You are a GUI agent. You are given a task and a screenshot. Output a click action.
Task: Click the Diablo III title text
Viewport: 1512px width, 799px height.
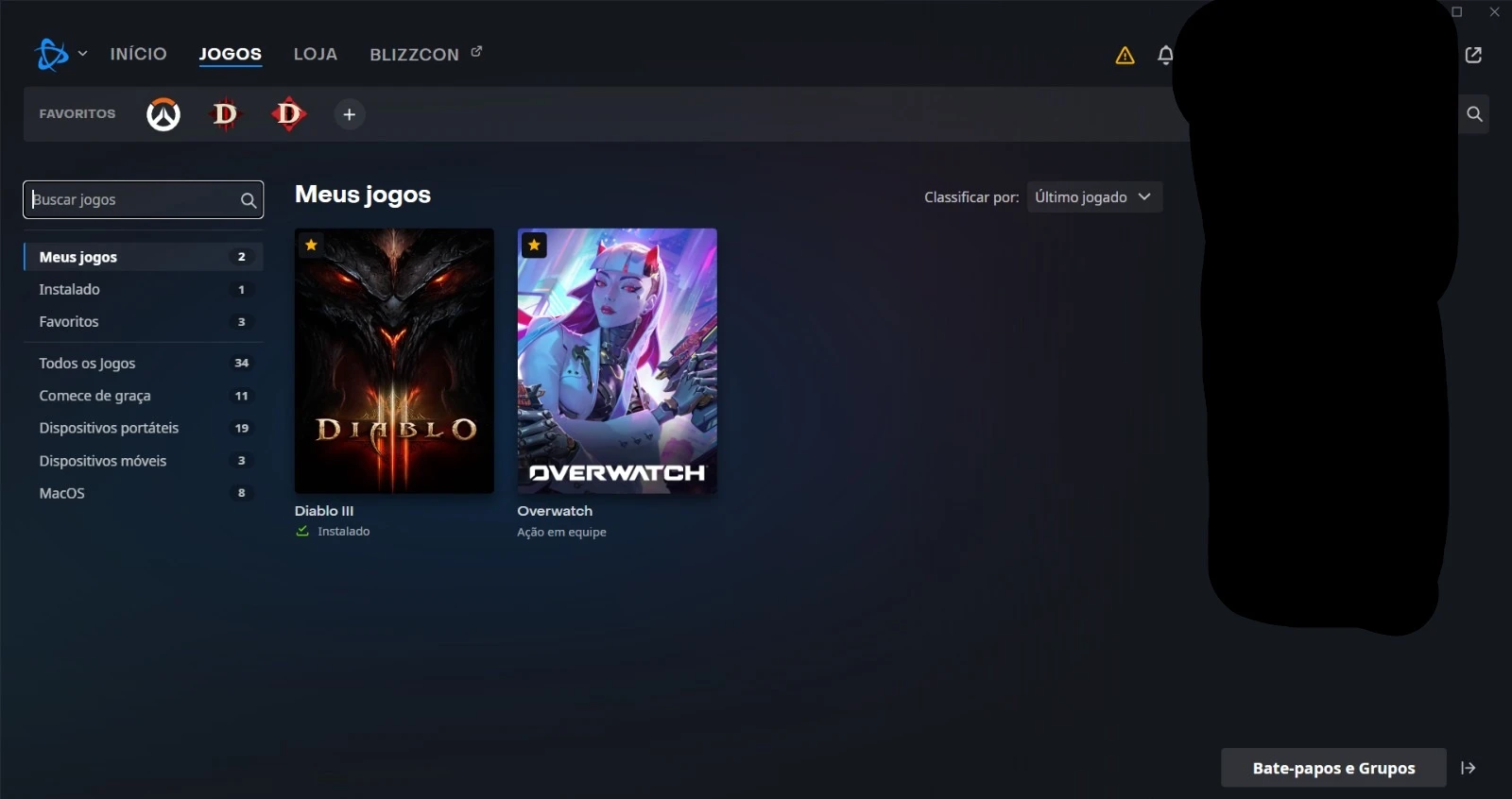point(324,511)
